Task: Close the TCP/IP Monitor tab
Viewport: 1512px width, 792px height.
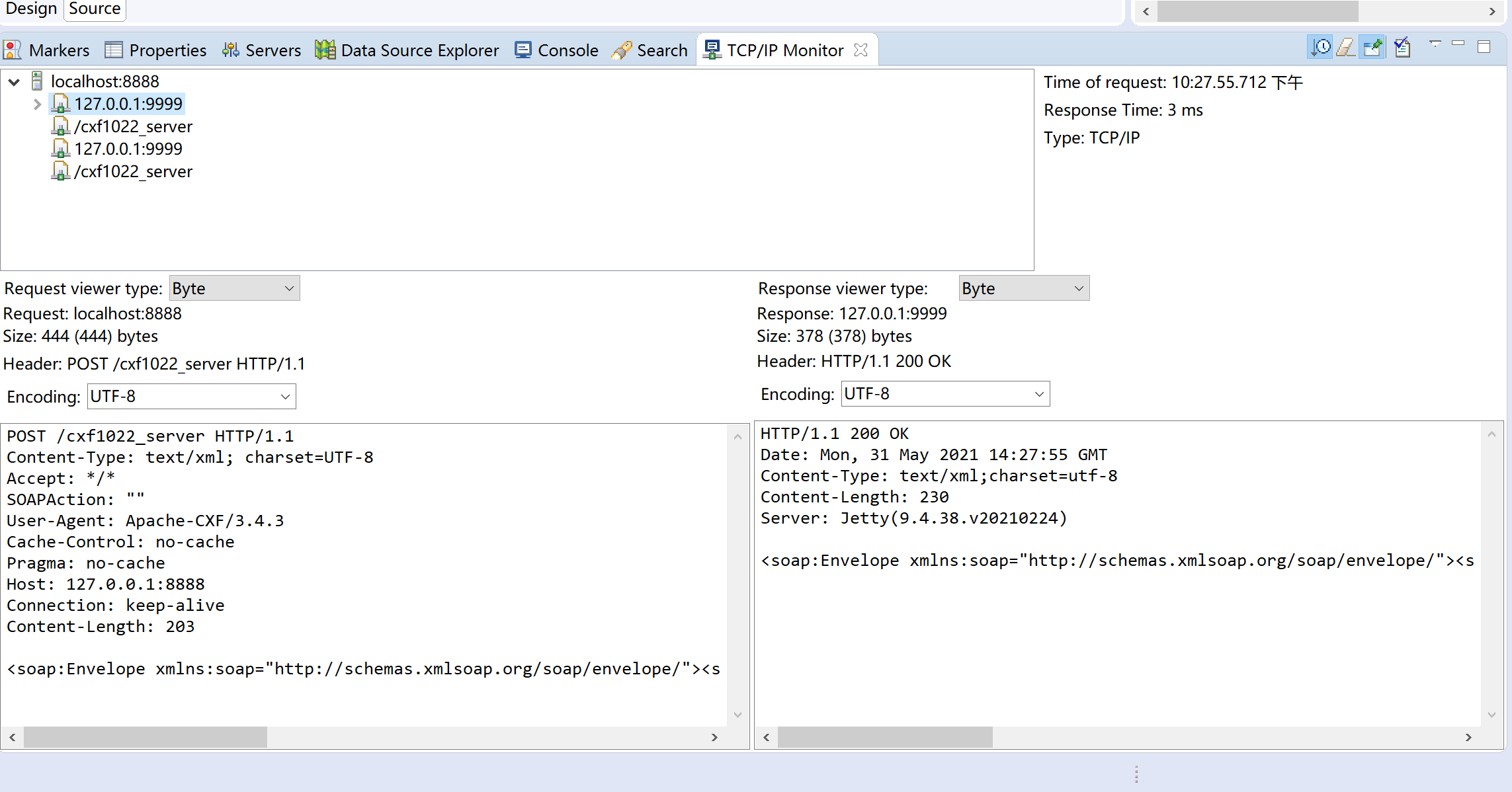Action: point(861,50)
